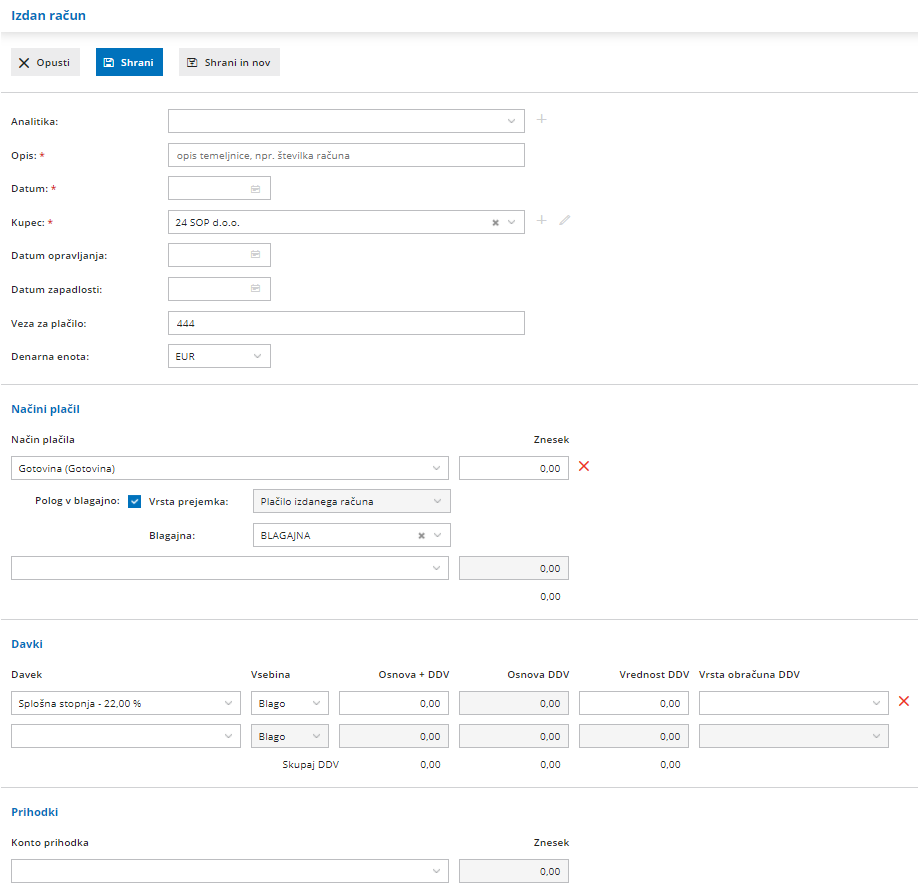Image resolution: width=919 pixels, height=887 pixels.
Task: Remove the Gotovina payment row
Action: (x=584, y=466)
